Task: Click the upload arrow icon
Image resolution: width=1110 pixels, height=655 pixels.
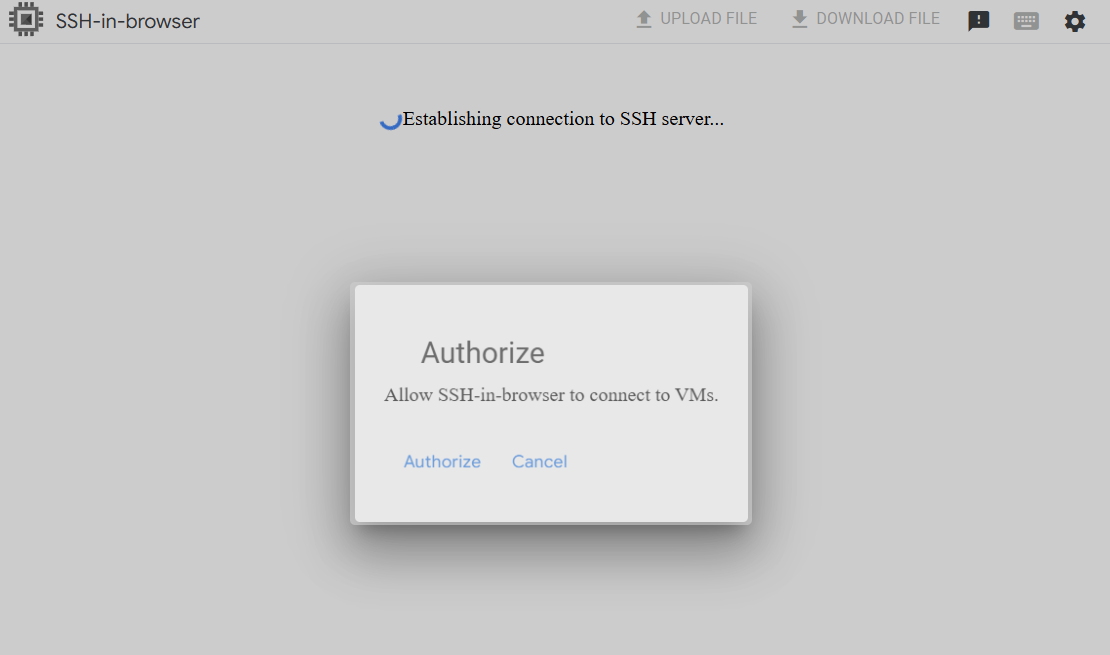Action: (643, 19)
